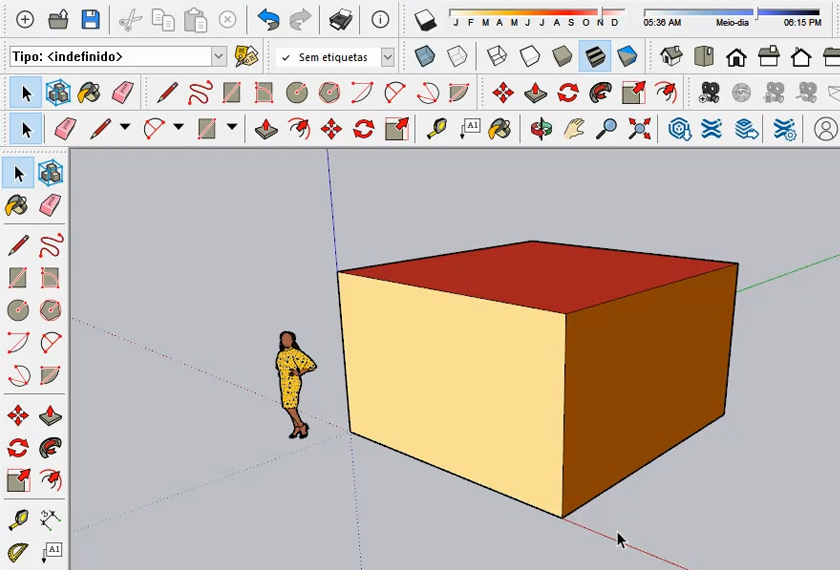Open the 'Tipo: <indefinido>' dropdown
The width and height of the screenshot is (840, 570).
219,57
